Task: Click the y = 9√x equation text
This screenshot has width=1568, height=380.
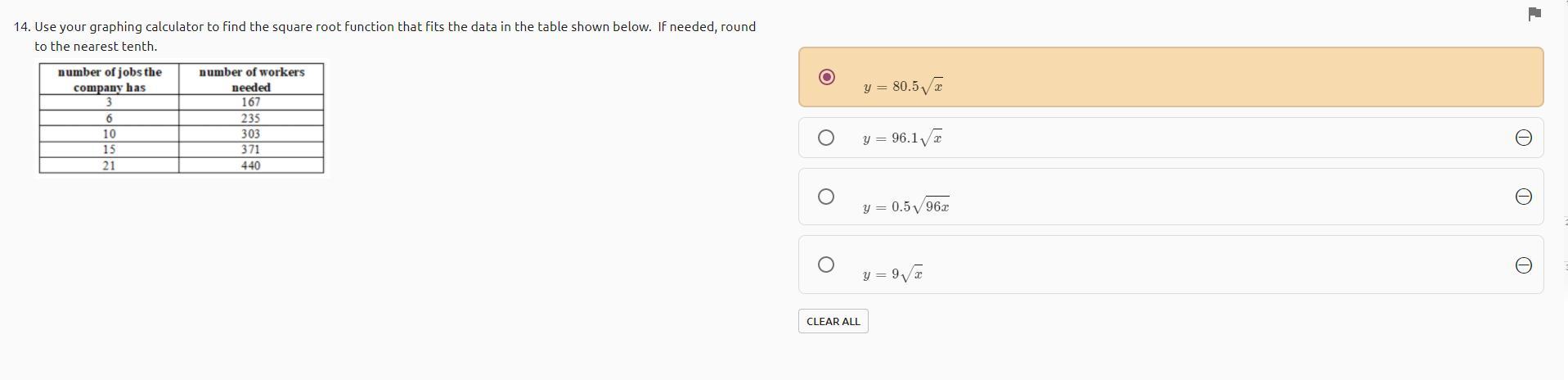Action: [x=892, y=274]
